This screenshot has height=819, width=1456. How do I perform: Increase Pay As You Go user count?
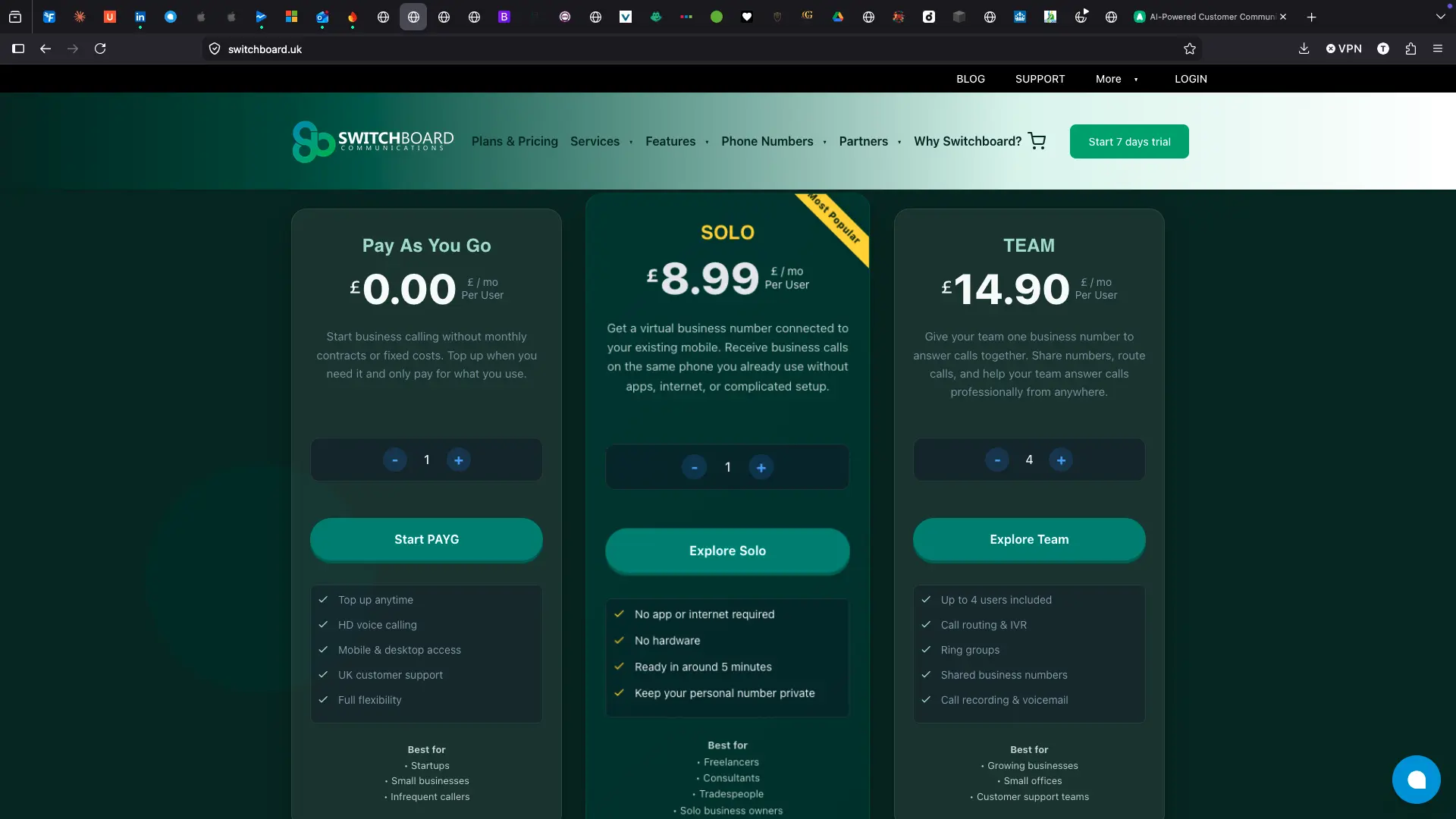click(458, 460)
